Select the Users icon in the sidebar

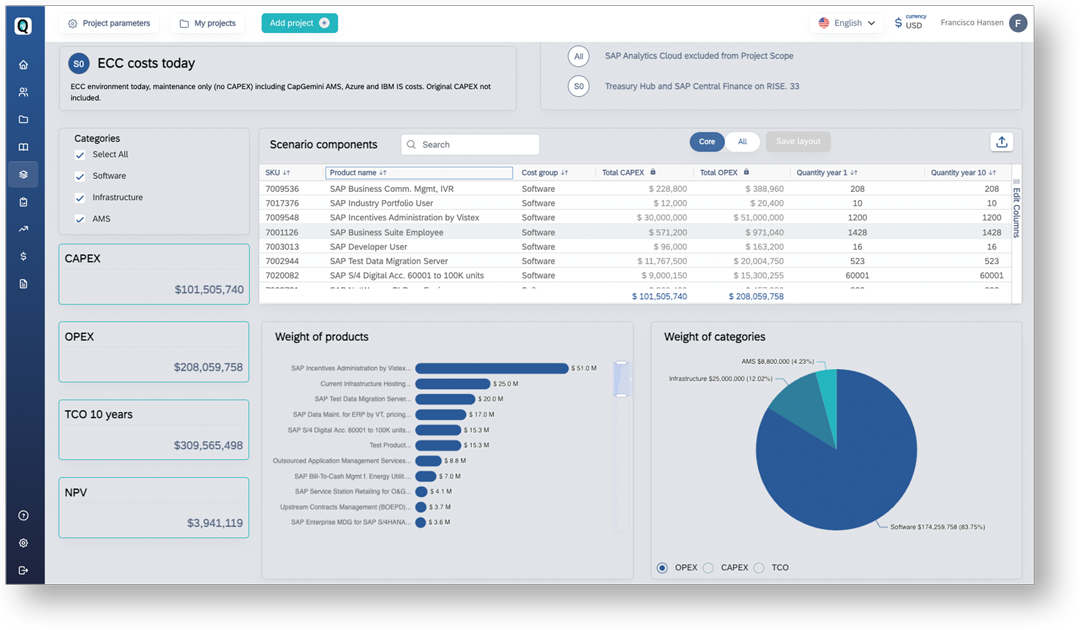(x=23, y=91)
